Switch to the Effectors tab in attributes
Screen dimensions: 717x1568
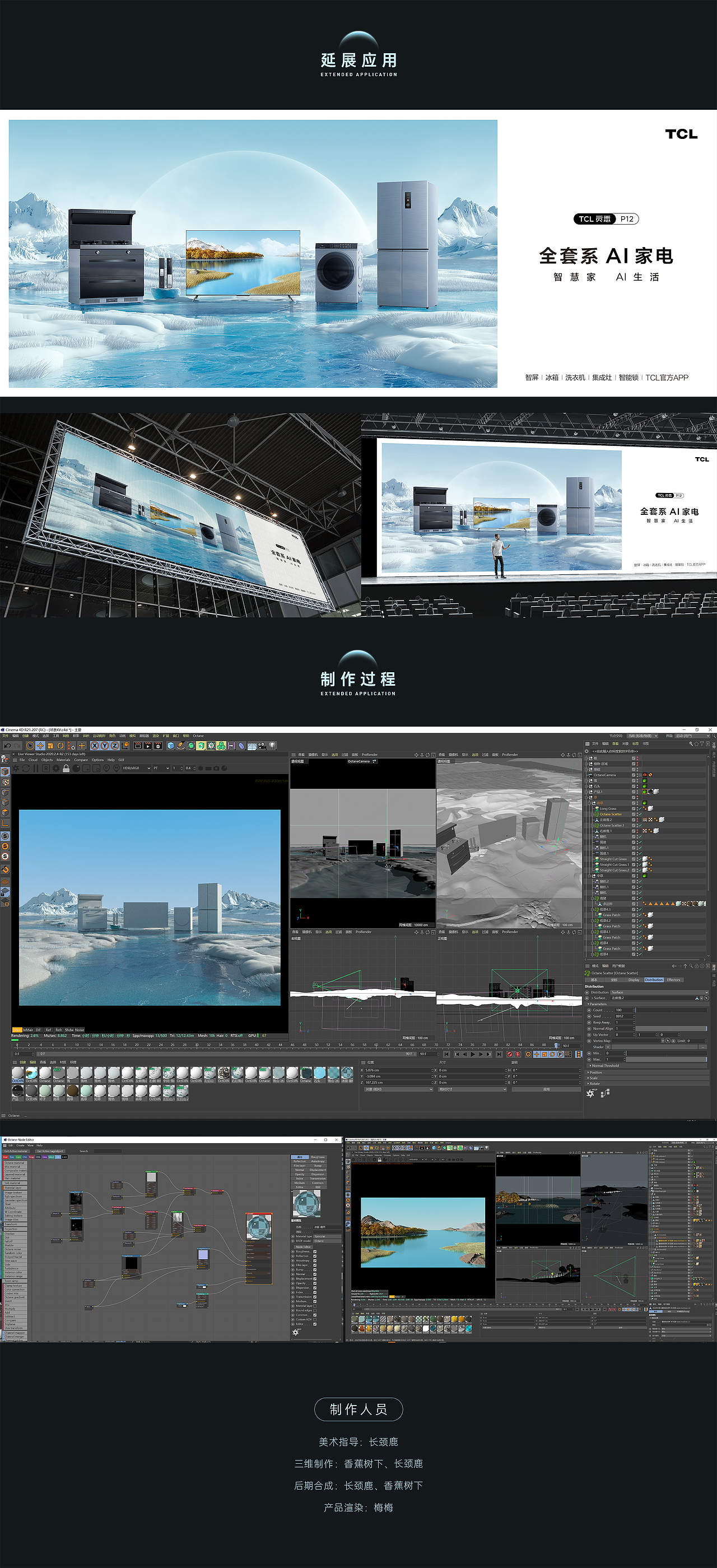coord(674,980)
